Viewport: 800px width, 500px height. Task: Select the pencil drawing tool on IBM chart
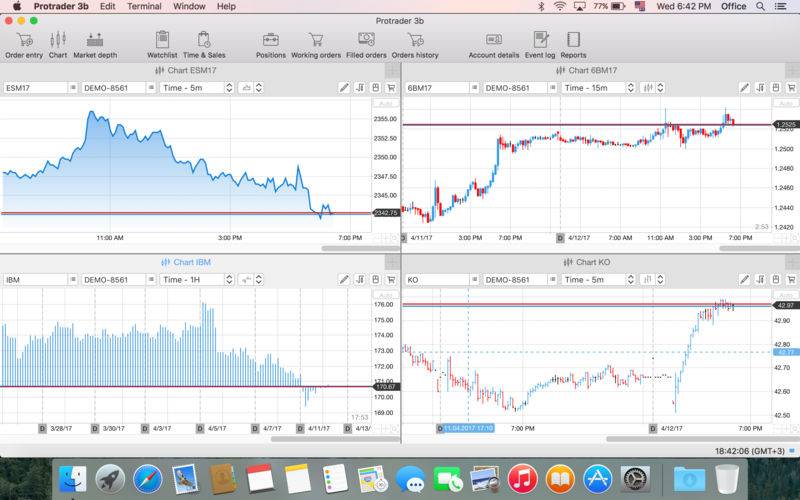[x=344, y=280]
